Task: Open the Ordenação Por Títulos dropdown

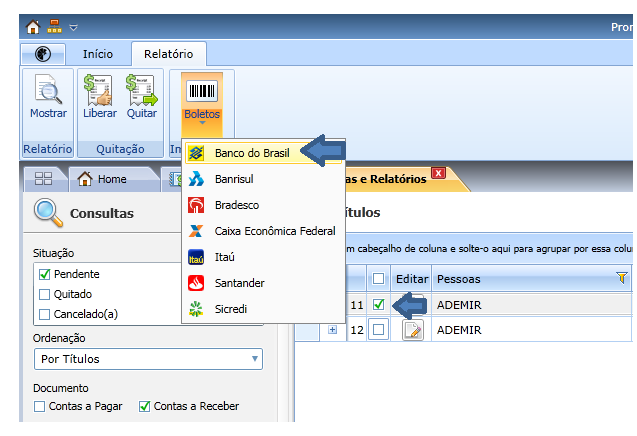Action: [148, 359]
